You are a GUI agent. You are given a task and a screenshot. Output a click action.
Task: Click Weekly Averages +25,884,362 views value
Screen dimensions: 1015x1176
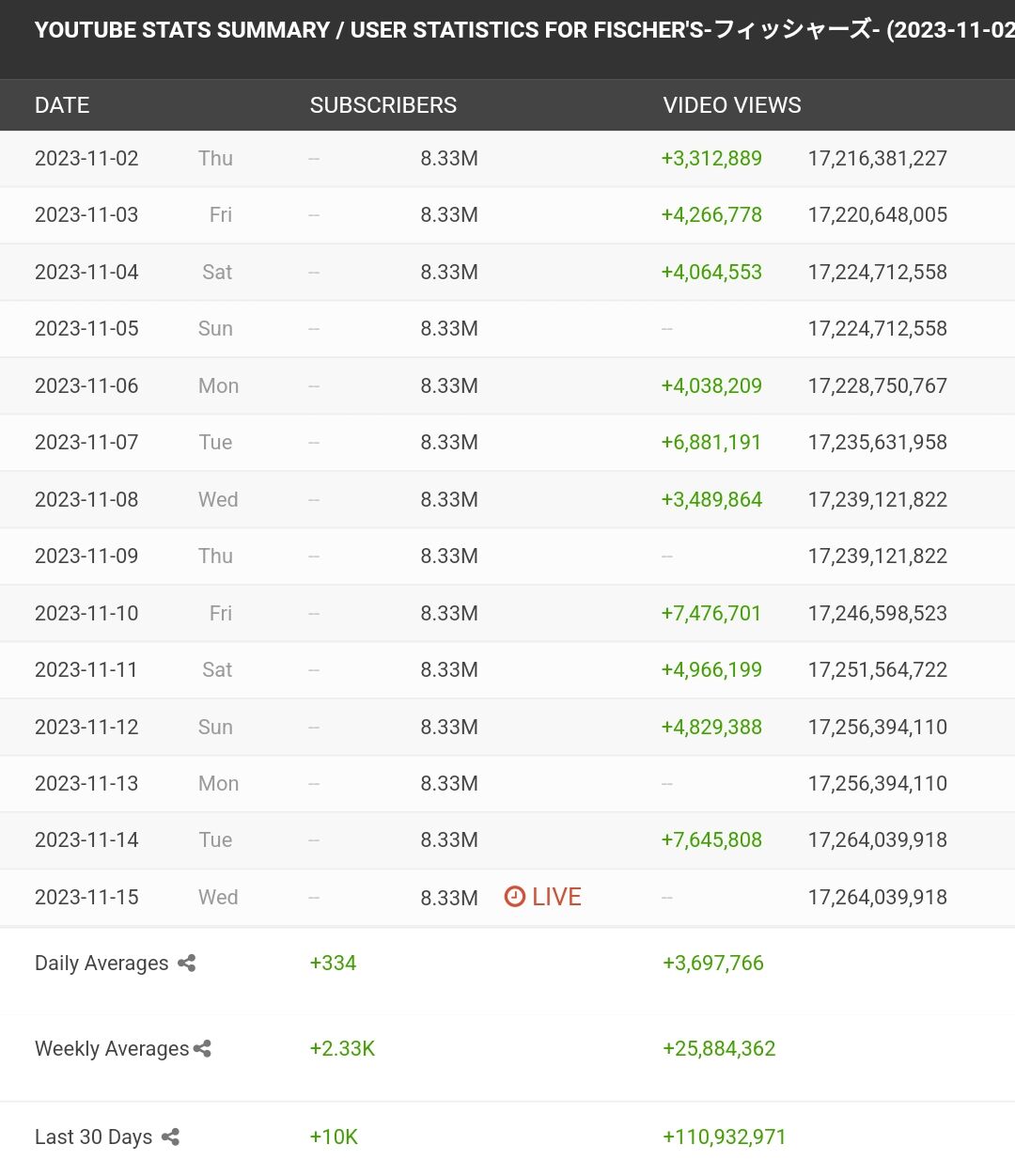click(719, 1048)
